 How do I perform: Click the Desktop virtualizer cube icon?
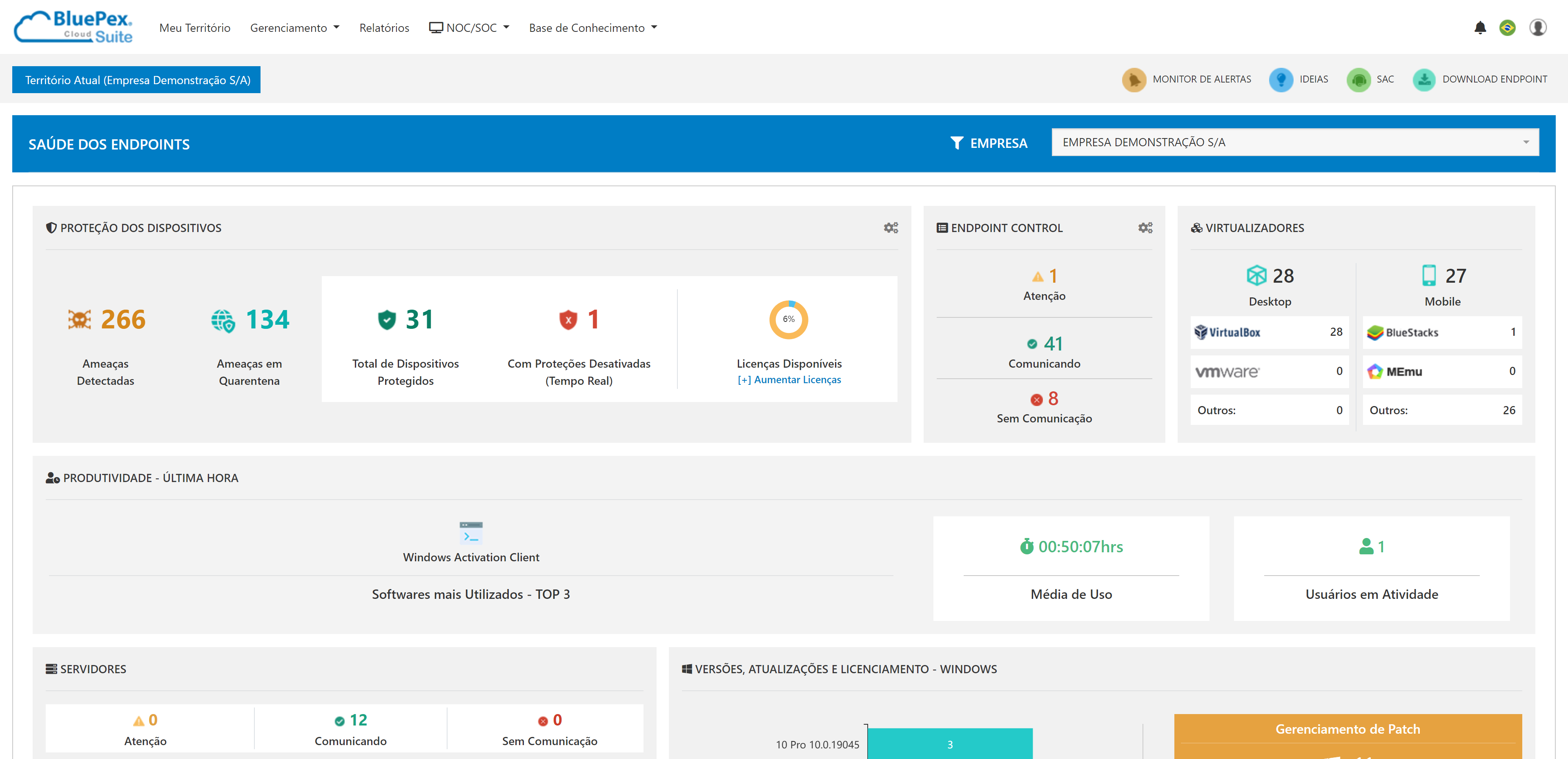tap(1256, 275)
